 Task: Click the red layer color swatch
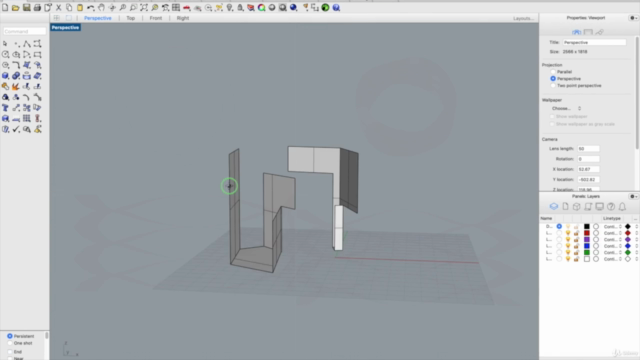tap(587, 233)
